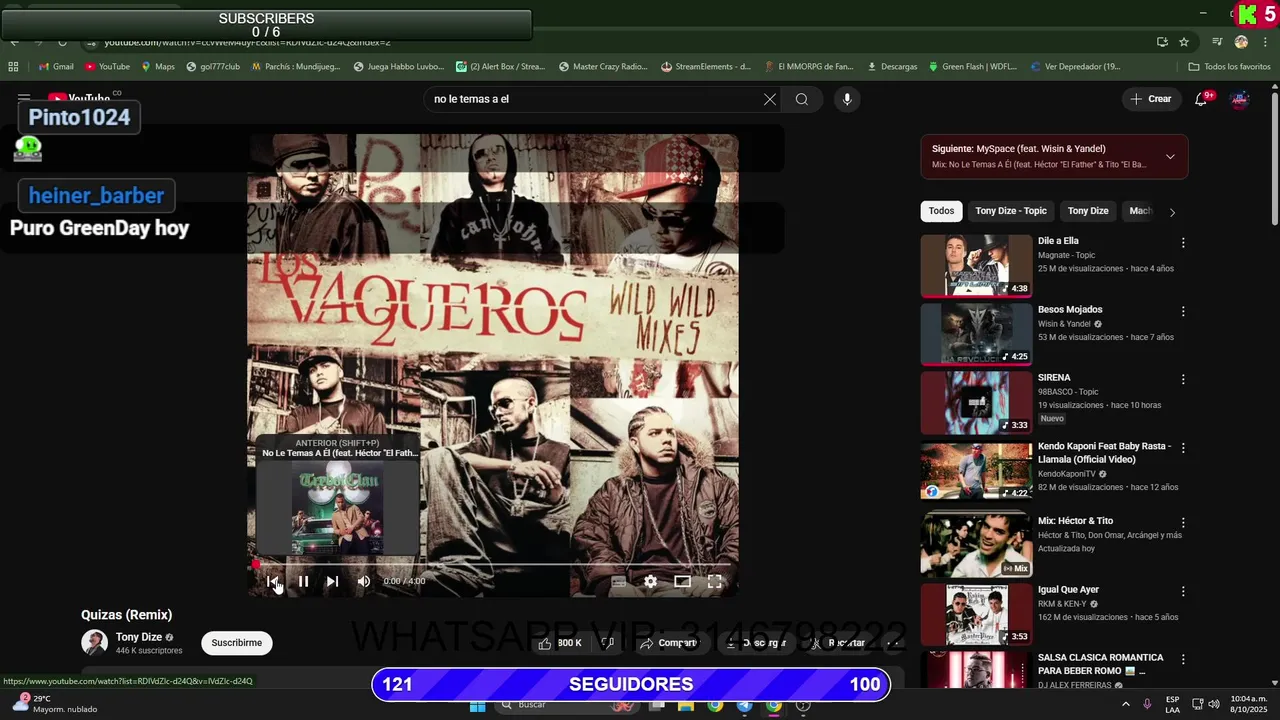The image size is (1280, 720).
Task: Open options menu for Igual Que Ayer
Action: pyautogui.click(x=1183, y=592)
